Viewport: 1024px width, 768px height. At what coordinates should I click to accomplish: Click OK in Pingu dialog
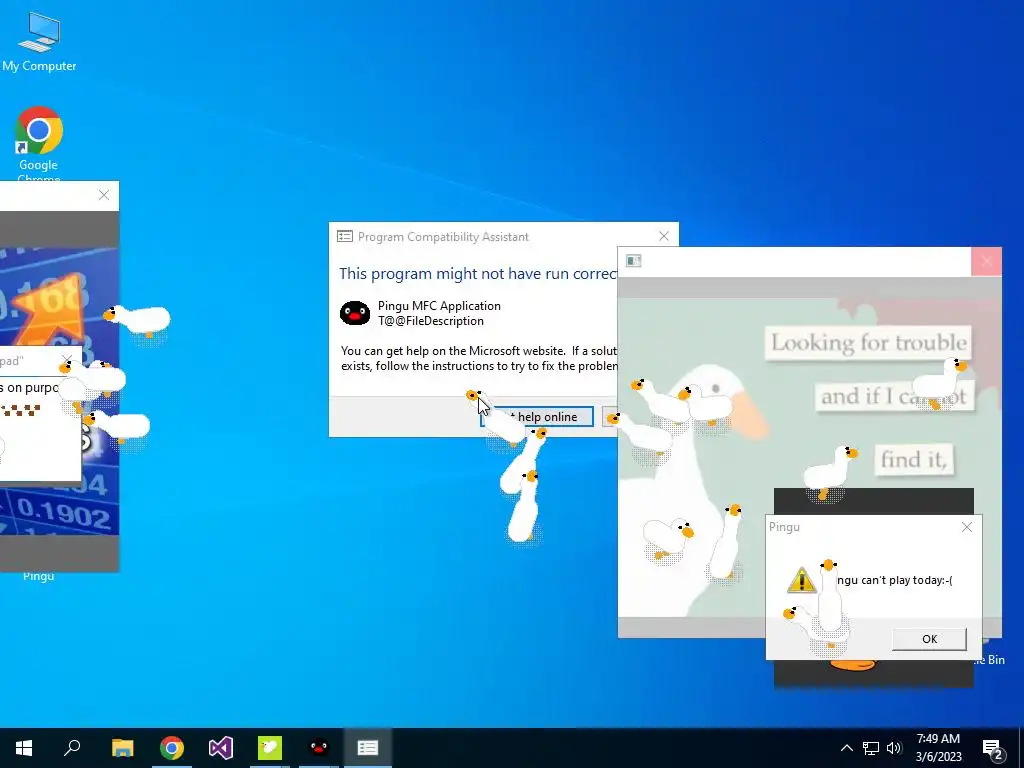click(929, 639)
